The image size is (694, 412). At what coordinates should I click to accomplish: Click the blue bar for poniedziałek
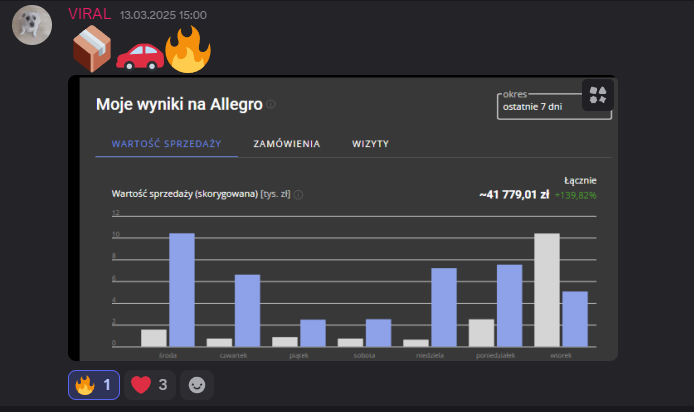[x=509, y=305]
